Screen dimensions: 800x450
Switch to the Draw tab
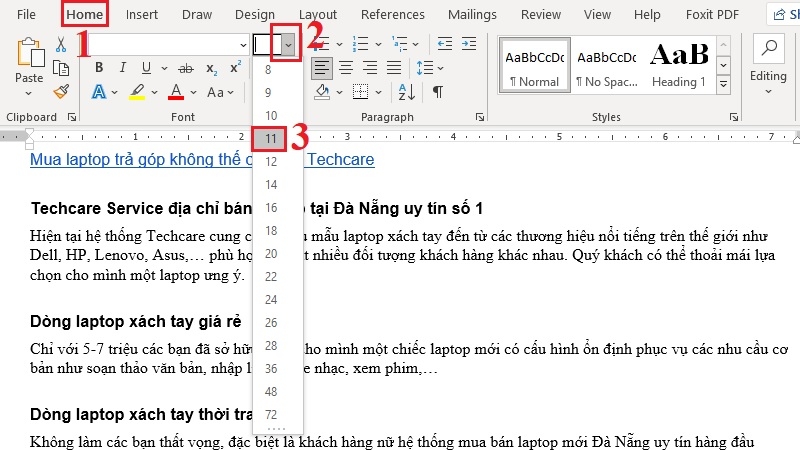coord(197,14)
